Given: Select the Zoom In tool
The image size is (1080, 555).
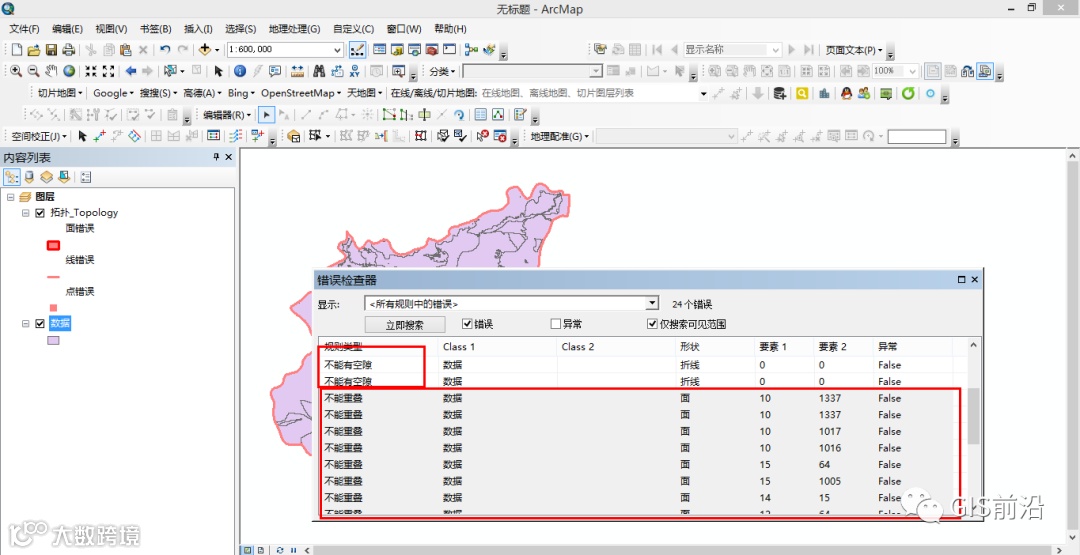Looking at the screenshot, I should (x=16, y=71).
